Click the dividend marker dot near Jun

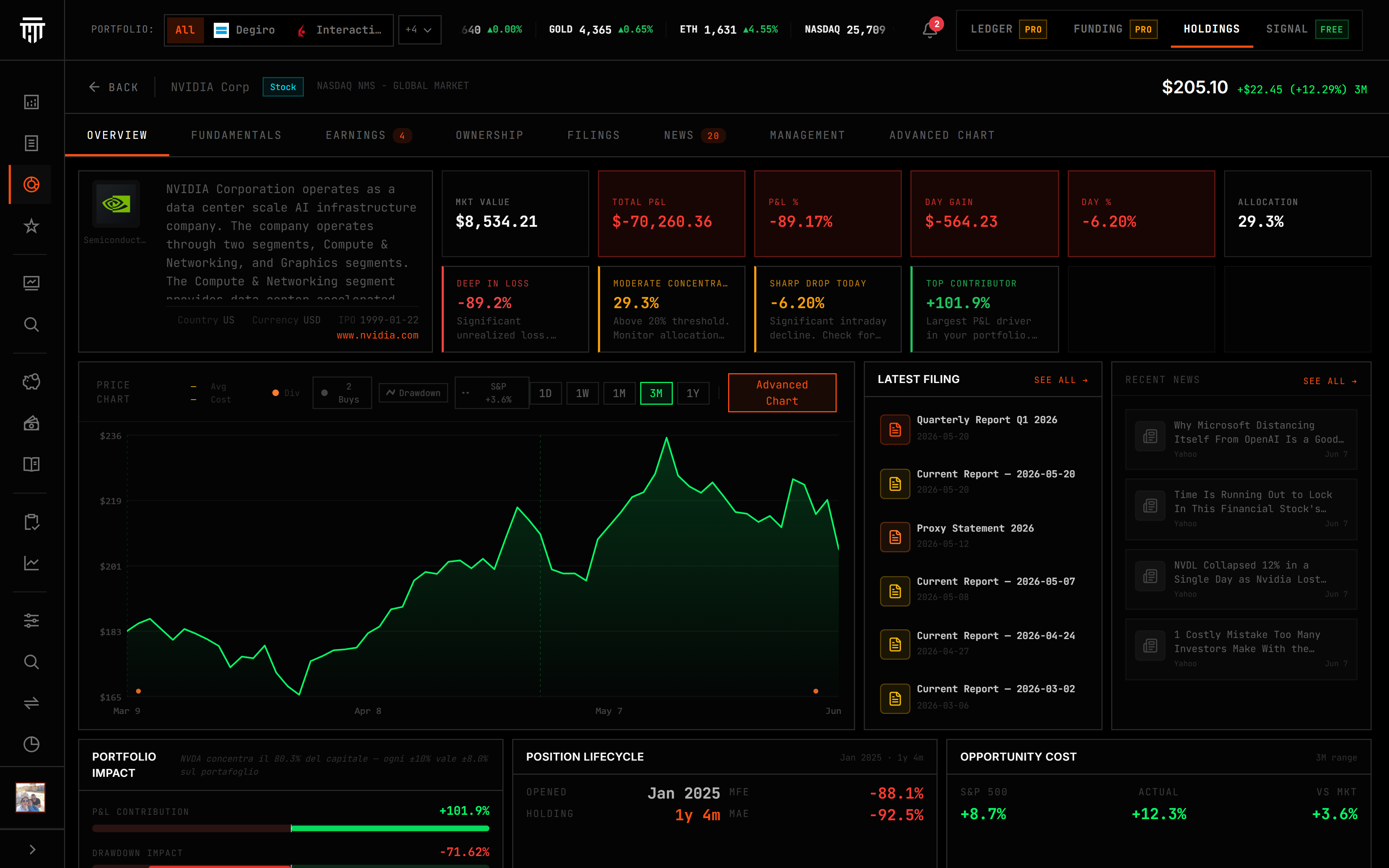pyautogui.click(x=816, y=691)
